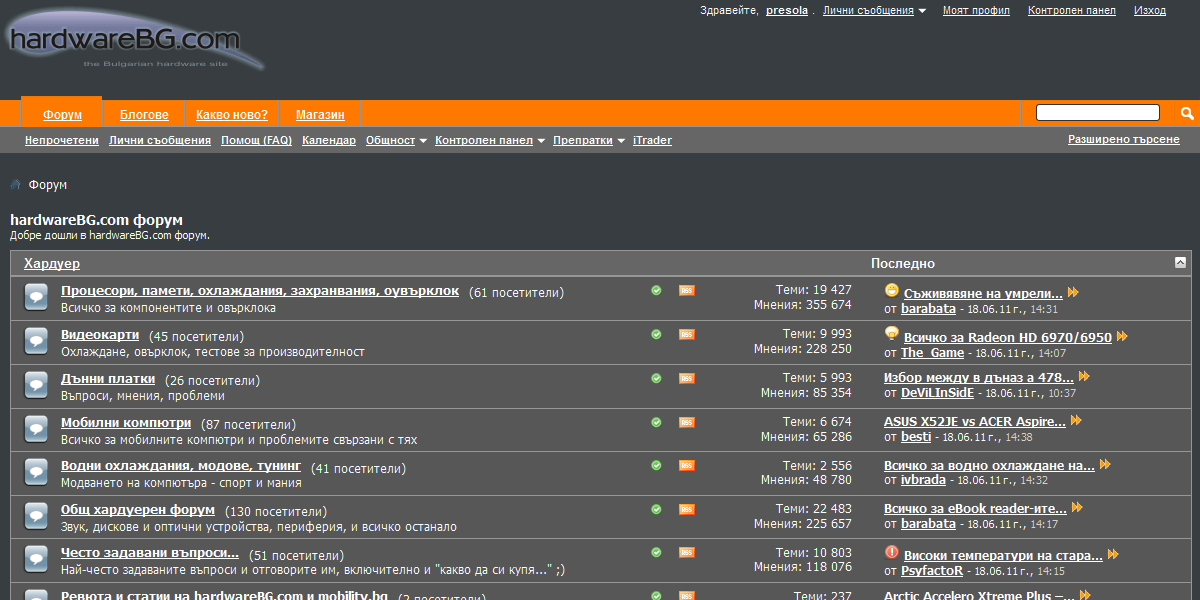Image resolution: width=1200 pixels, height=600 pixels.
Task: Collapse the Хардуер category section
Action: click(x=1180, y=262)
